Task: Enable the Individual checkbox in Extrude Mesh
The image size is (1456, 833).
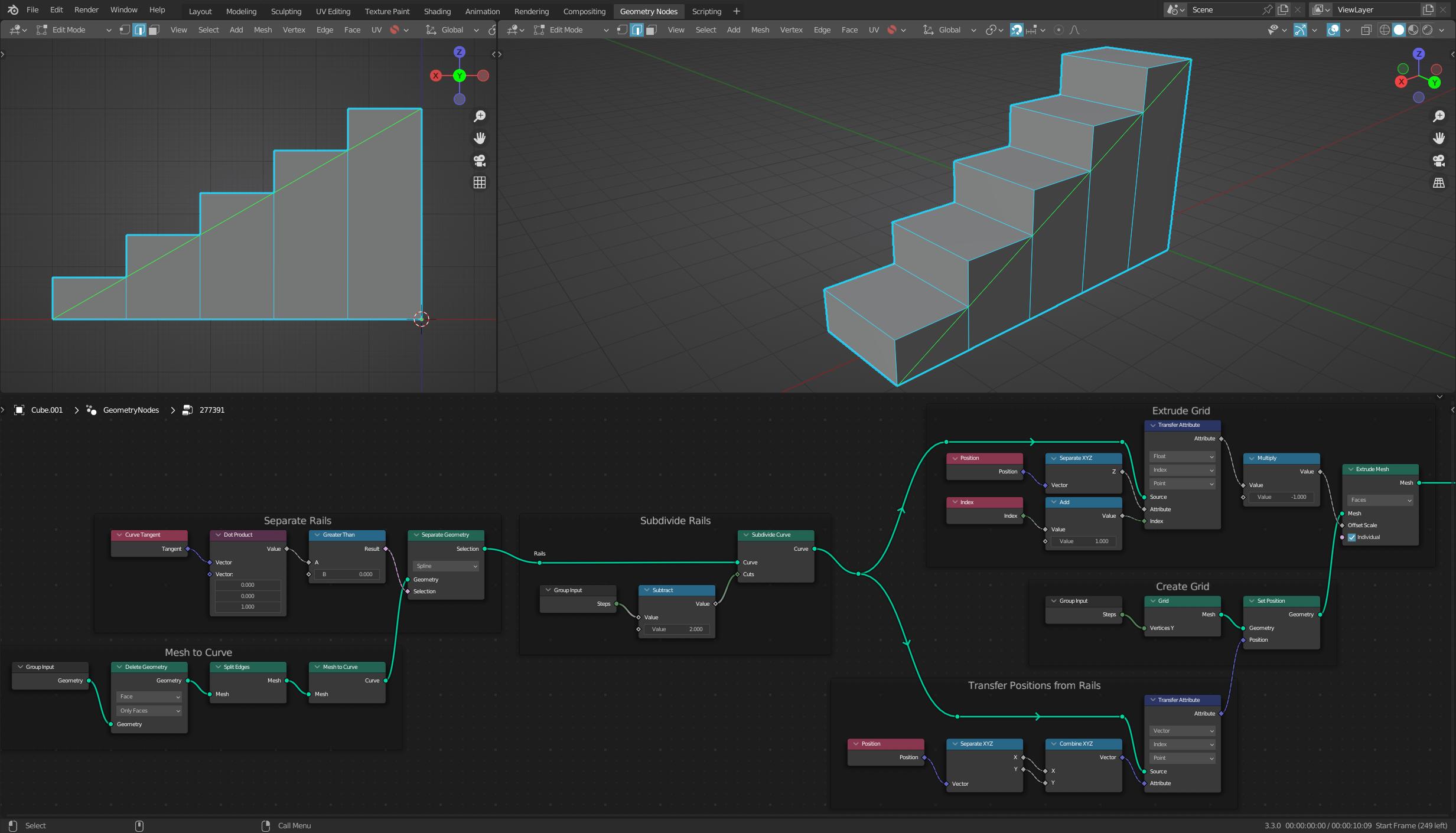Action: [x=1351, y=537]
